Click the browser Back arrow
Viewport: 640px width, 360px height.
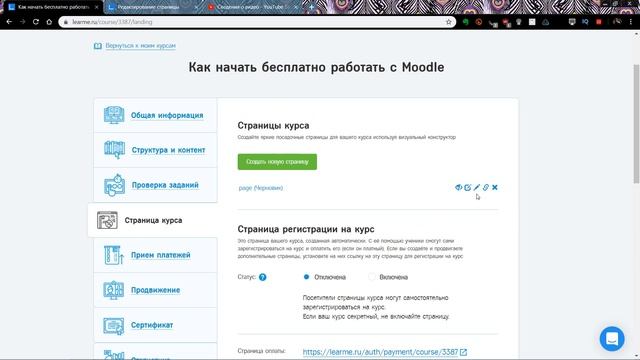pos(9,22)
